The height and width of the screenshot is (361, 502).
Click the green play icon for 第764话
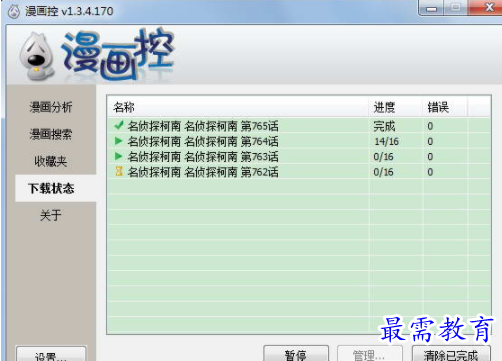[118, 141]
